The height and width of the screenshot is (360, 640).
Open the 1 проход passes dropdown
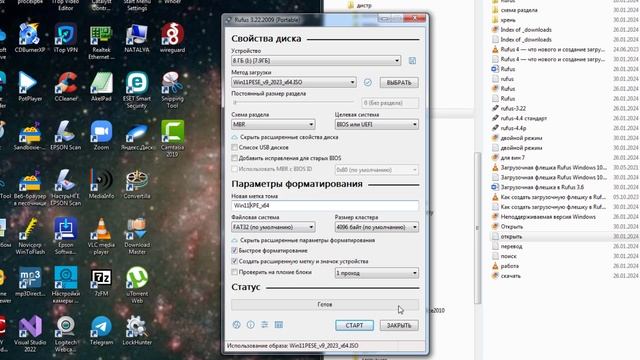377,273
